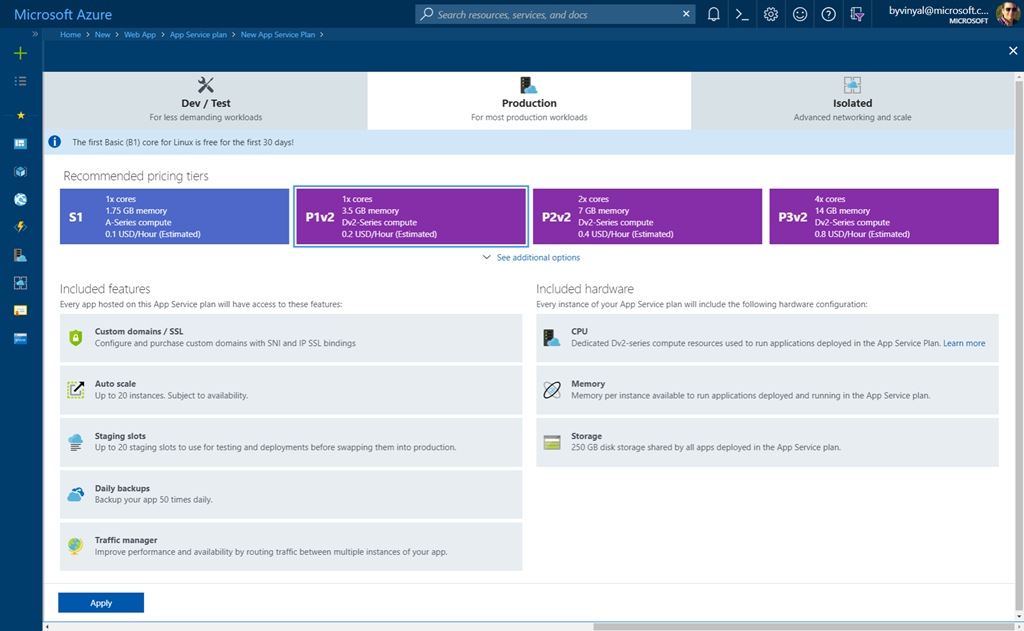The height and width of the screenshot is (631, 1024).
Task: Click the Apply button
Action: [101, 603]
